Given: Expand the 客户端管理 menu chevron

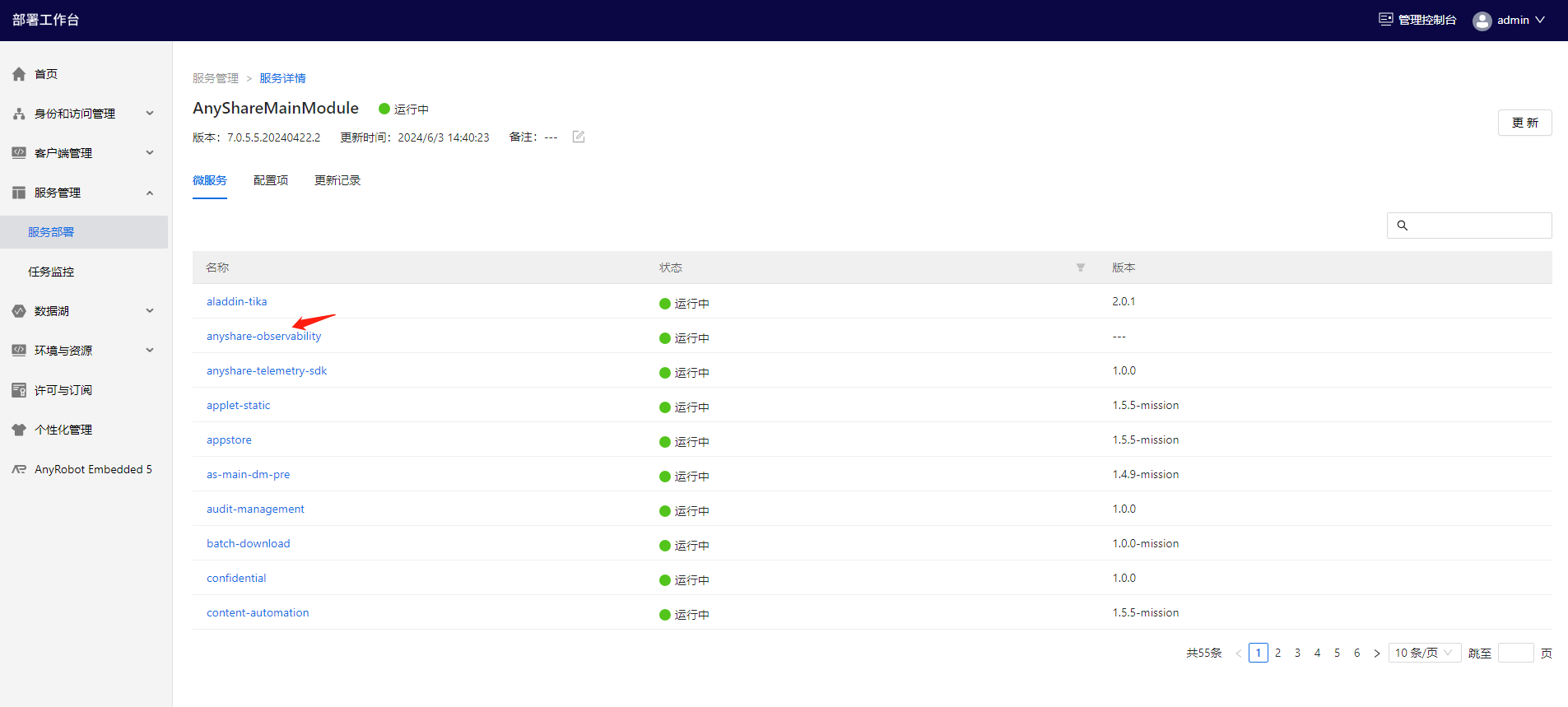Looking at the screenshot, I should point(150,153).
